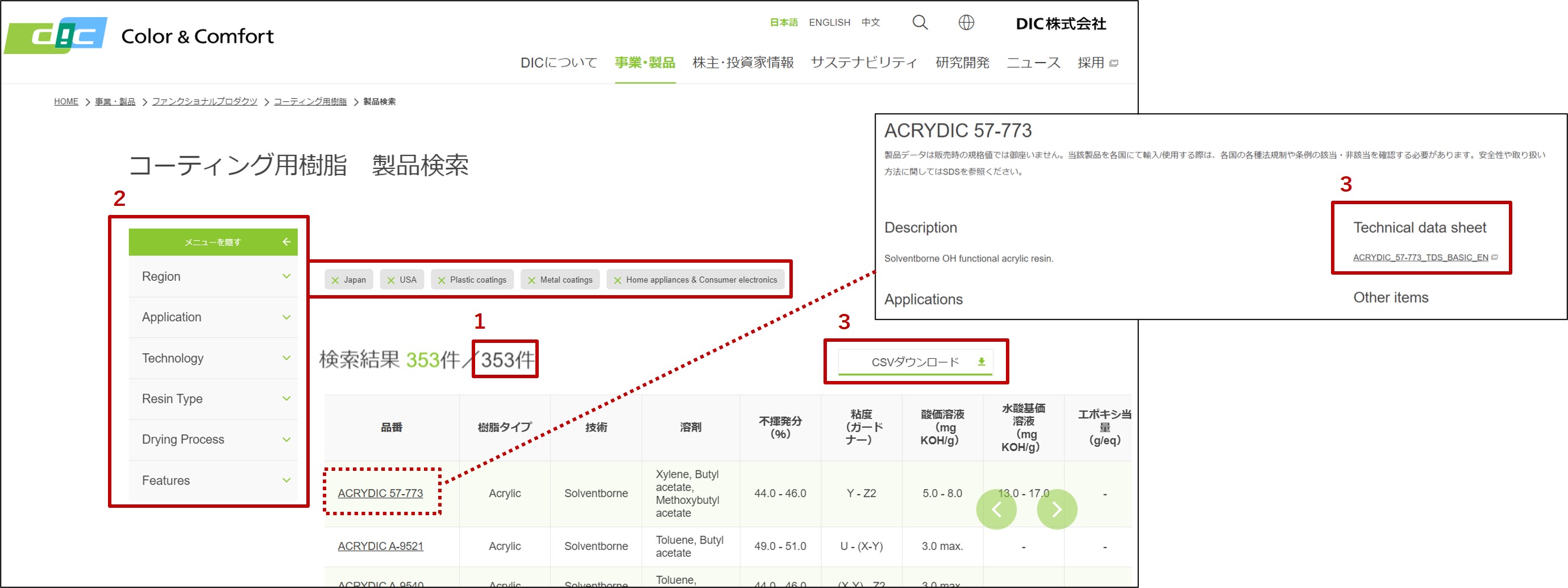1568x588 pixels.
Task: Click the 酸価溶液 column header
Action: (x=942, y=428)
